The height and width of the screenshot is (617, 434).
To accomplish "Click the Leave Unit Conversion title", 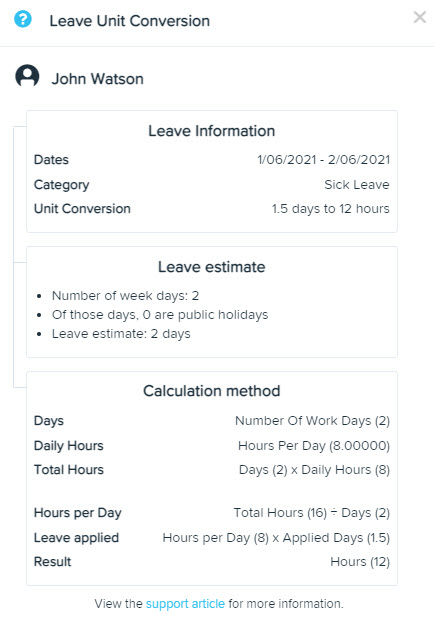I will (129, 21).
